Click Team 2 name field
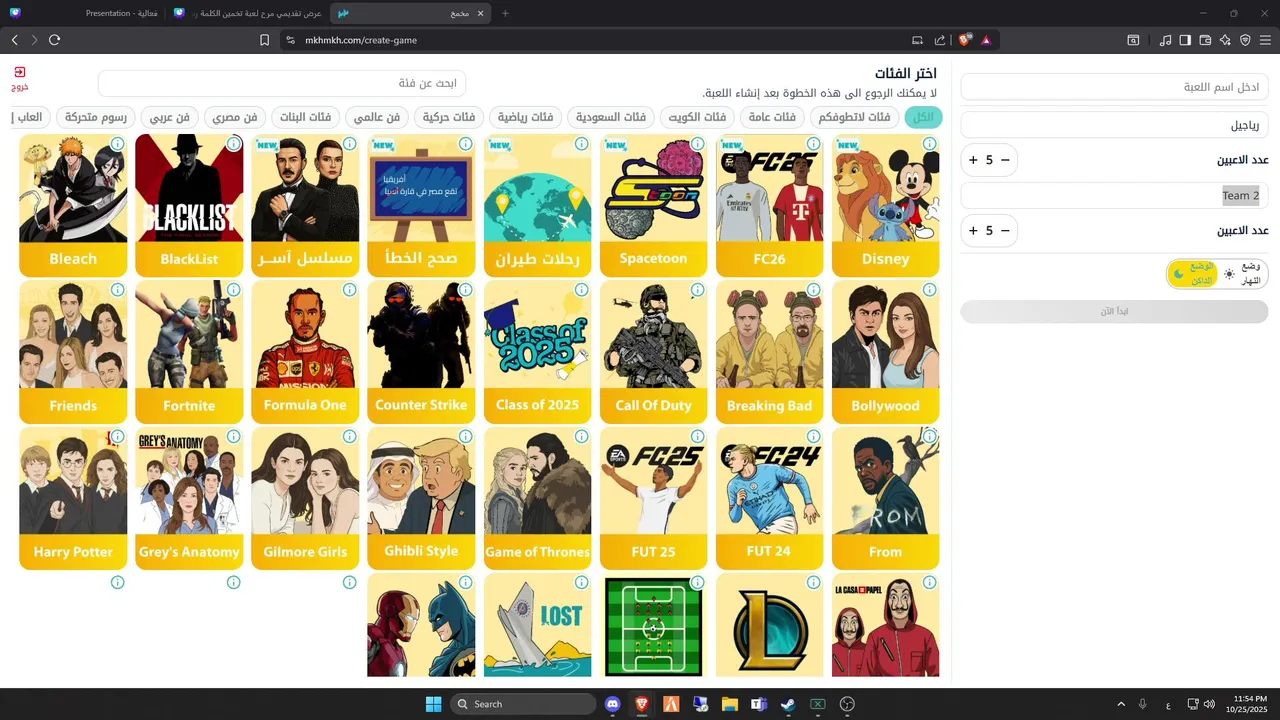The height and width of the screenshot is (720, 1280). pyautogui.click(x=1114, y=196)
